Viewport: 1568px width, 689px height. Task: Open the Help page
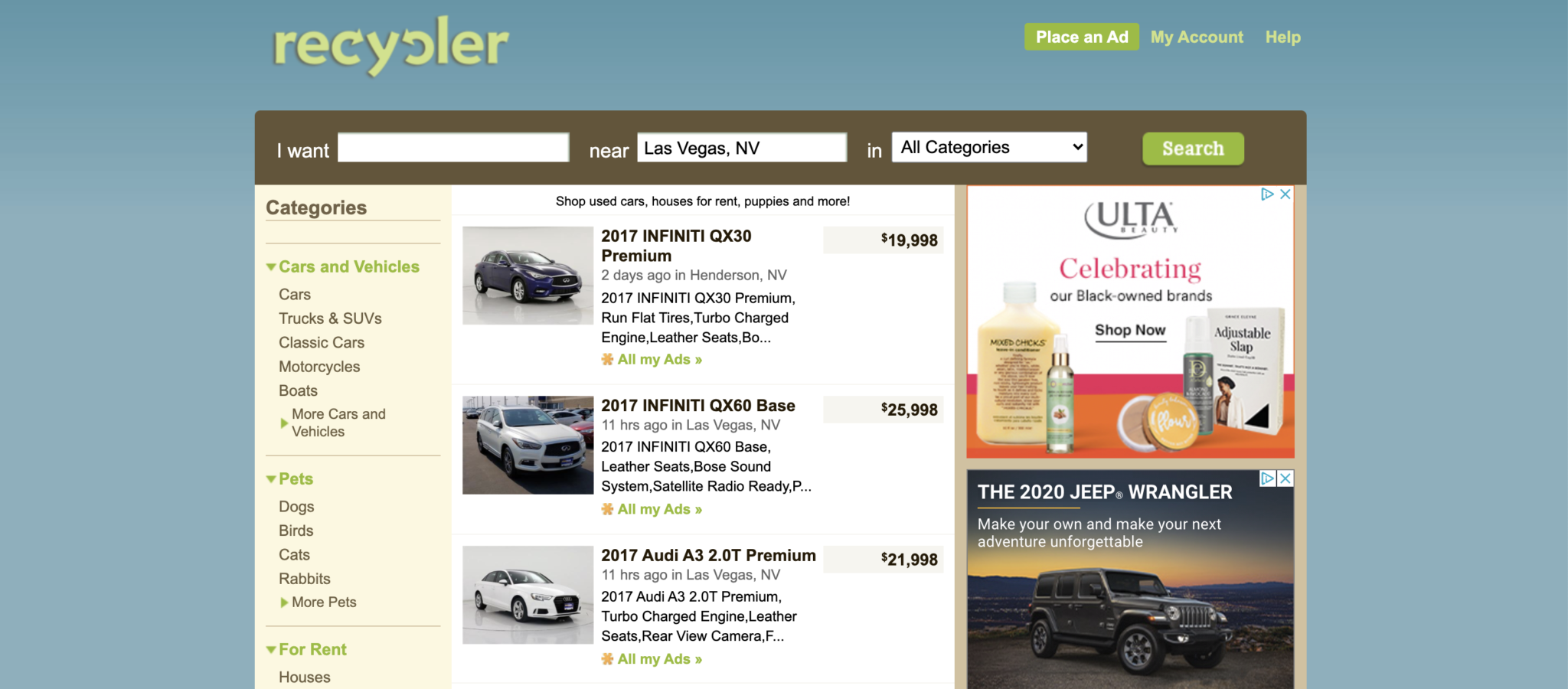[1282, 37]
